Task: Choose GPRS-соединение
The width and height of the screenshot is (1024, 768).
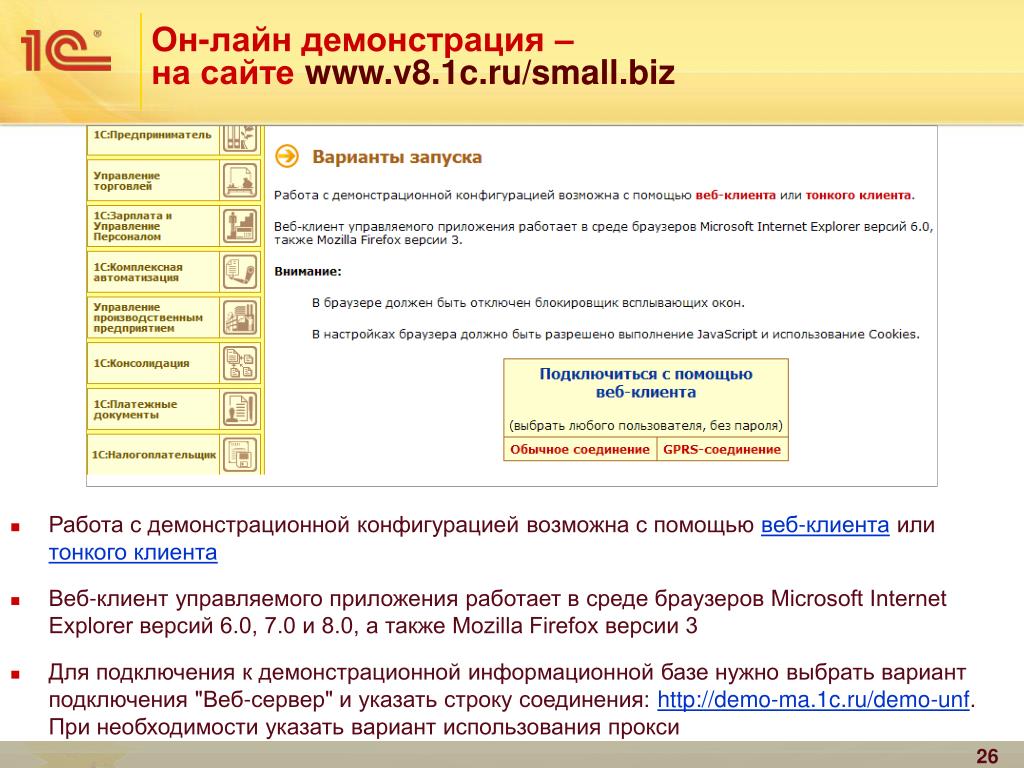Action: 722,449
